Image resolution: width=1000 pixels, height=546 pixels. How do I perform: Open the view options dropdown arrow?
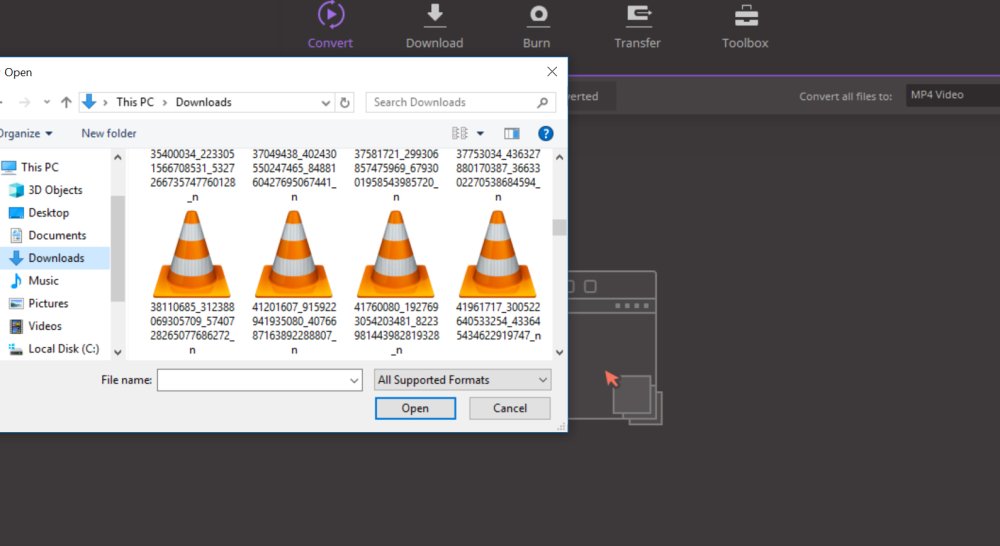(x=480, y=133)
